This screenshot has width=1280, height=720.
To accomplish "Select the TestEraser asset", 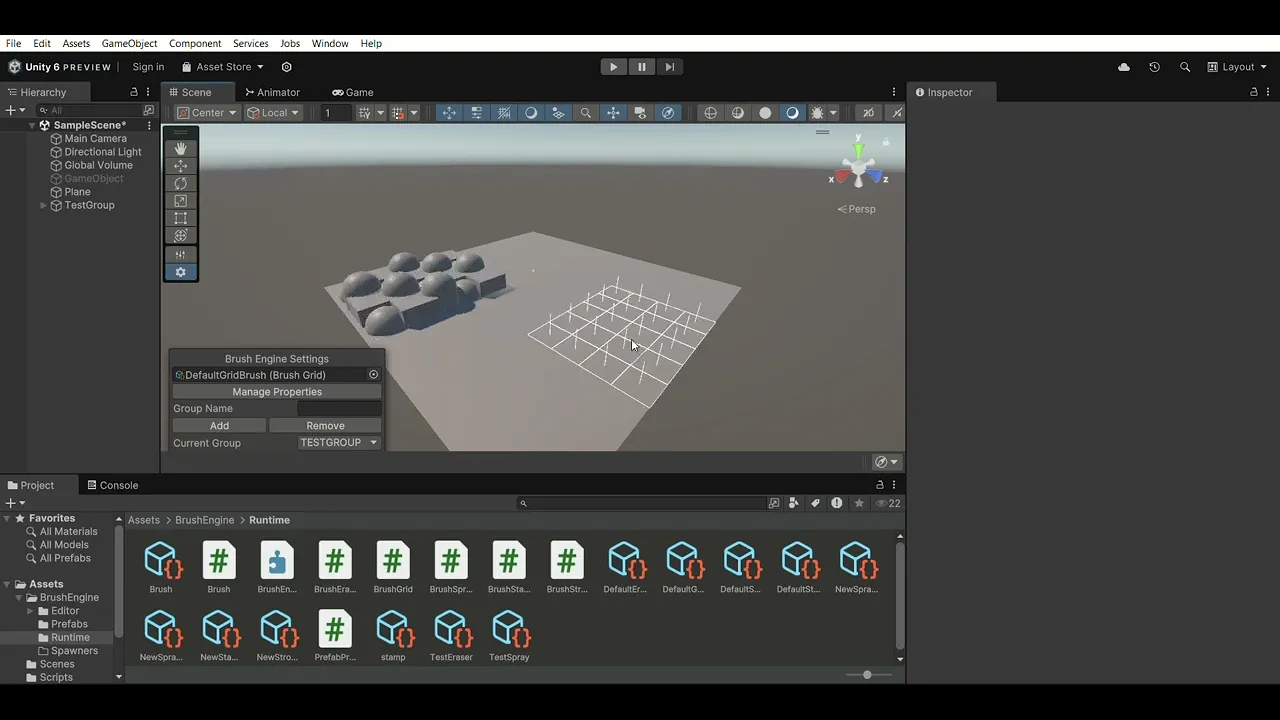I will tap(451, 635).
